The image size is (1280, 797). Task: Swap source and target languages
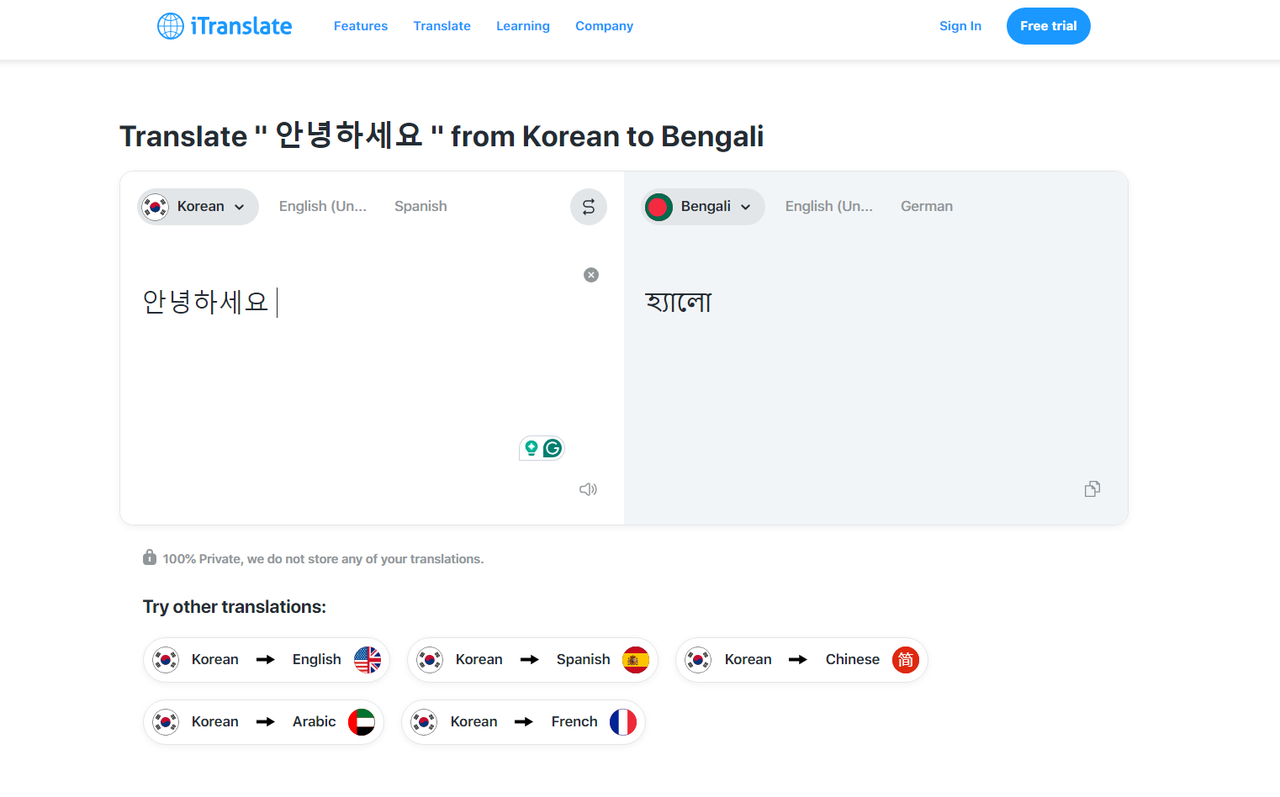coord(588,207)
